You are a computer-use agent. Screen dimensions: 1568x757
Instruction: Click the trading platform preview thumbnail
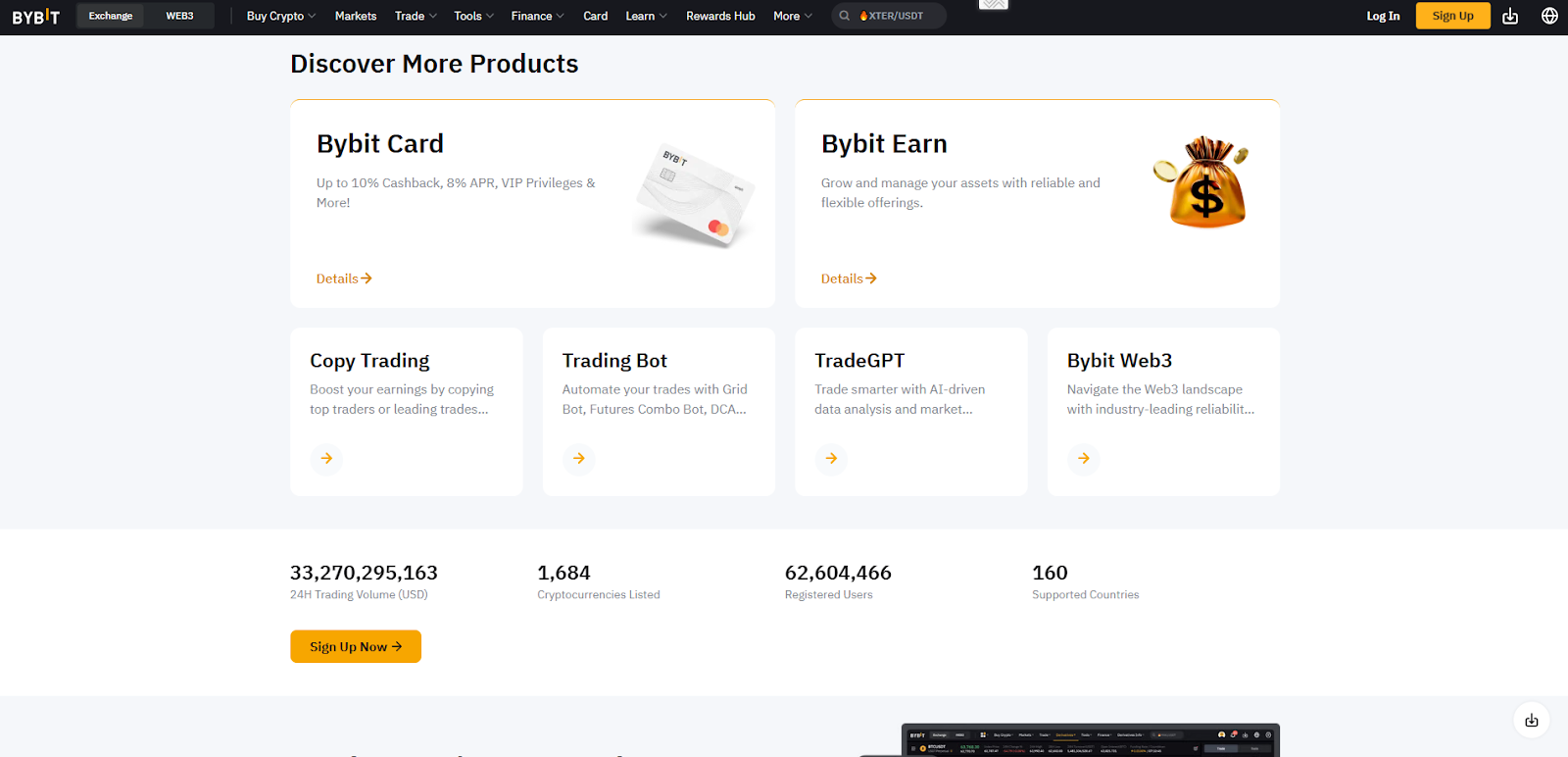point(1090,740)
